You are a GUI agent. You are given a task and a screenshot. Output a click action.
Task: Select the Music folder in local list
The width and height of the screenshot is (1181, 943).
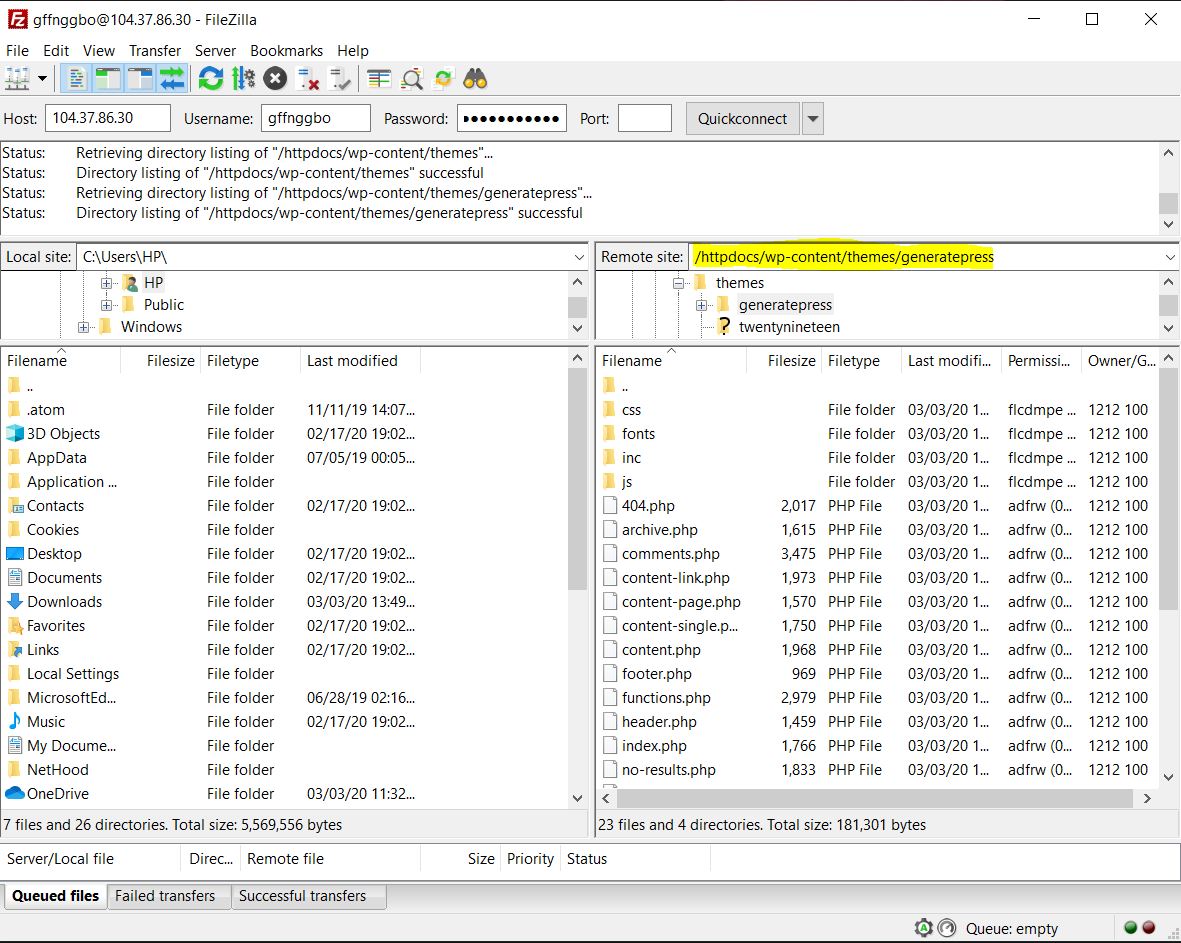(x=46, y=722)
